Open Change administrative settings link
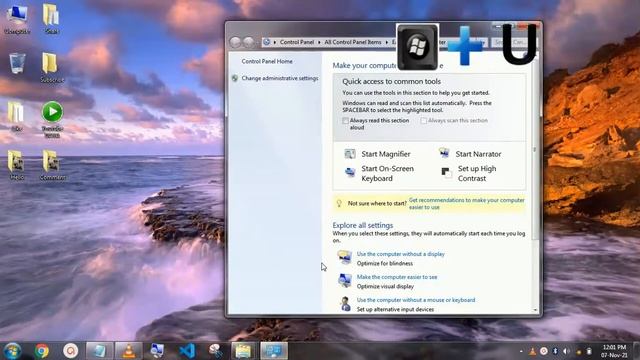 pyautogui.click(x=280, y=78)
